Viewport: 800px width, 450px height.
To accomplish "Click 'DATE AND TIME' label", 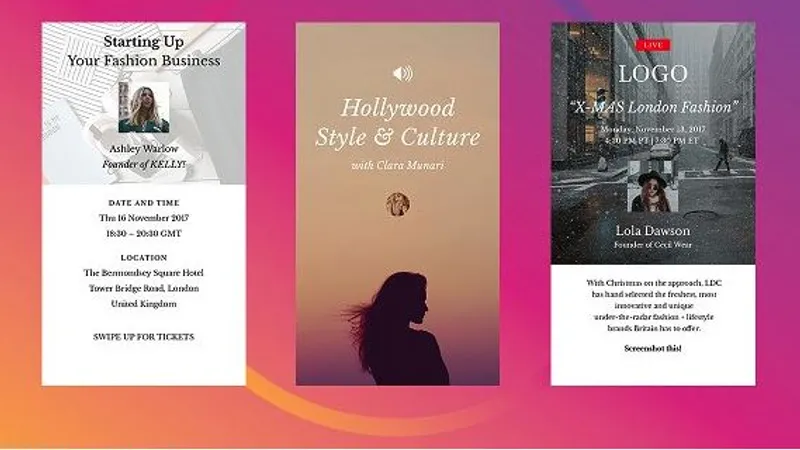I will tap(144, 203).
